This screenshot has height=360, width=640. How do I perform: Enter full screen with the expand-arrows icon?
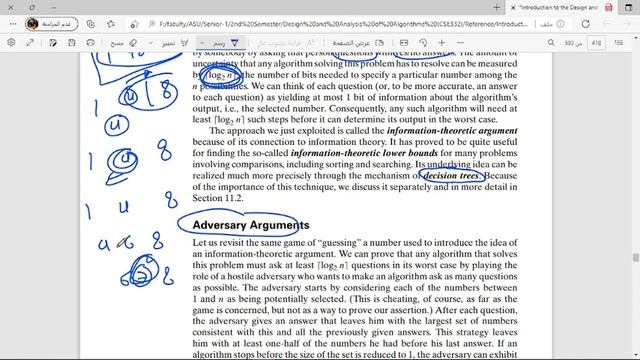pos(30,42)
